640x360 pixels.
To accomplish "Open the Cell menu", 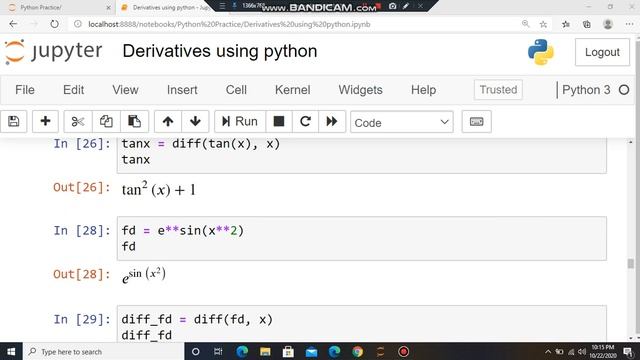I will (236, 90).
